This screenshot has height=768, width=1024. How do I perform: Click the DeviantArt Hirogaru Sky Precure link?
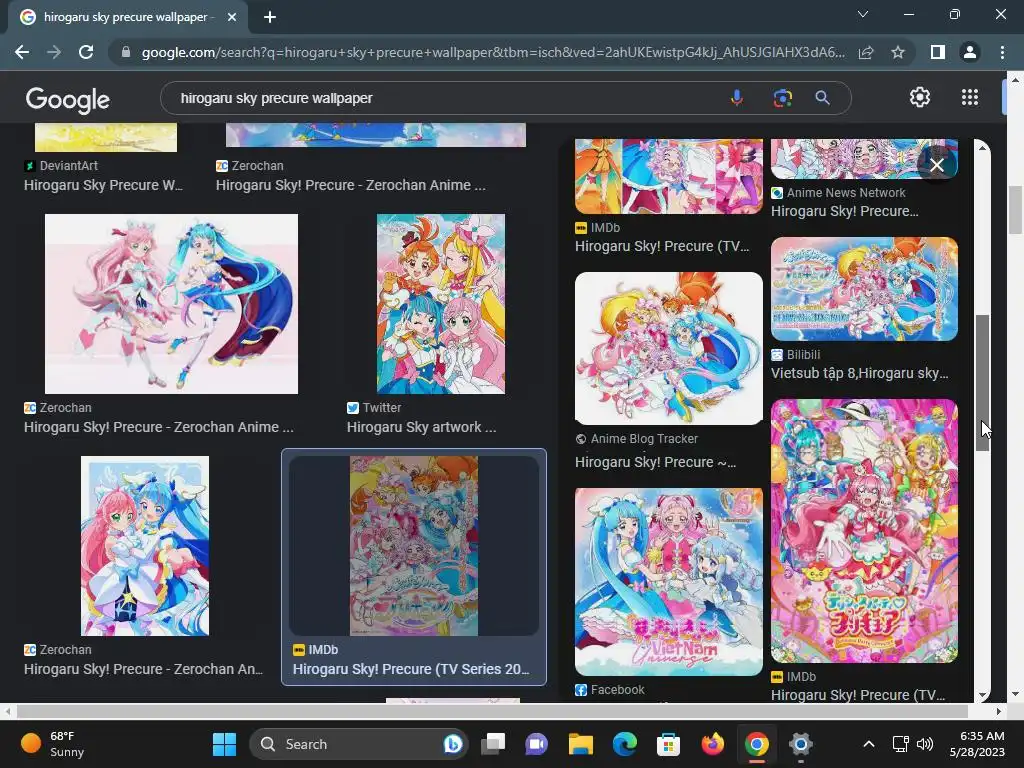[x=103, y=185]
